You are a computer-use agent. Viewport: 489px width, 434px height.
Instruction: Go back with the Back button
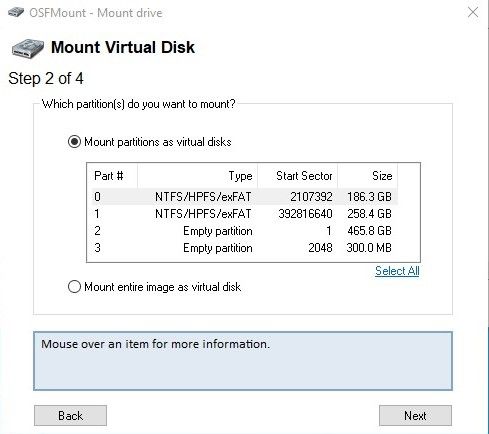[70, 416]
